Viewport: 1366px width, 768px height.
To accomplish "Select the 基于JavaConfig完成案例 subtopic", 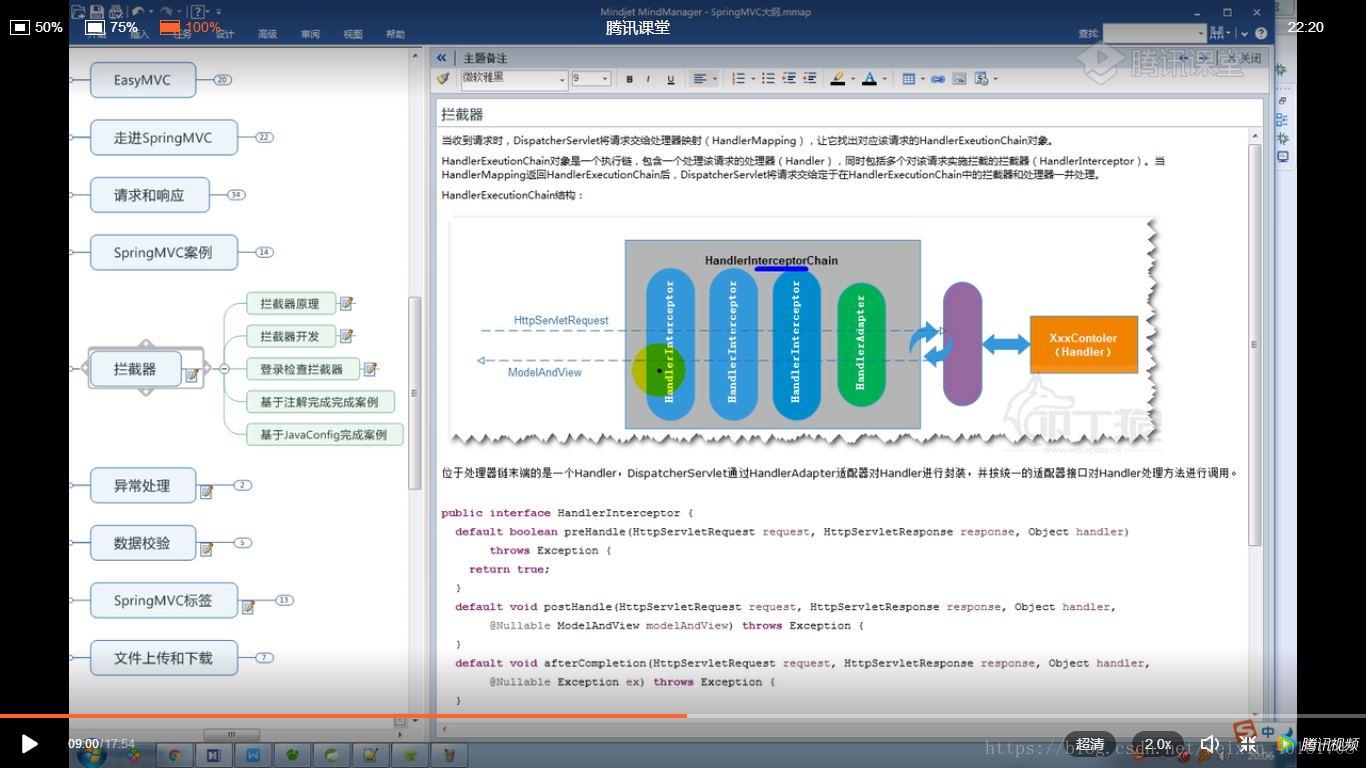I will pos(324,435).
